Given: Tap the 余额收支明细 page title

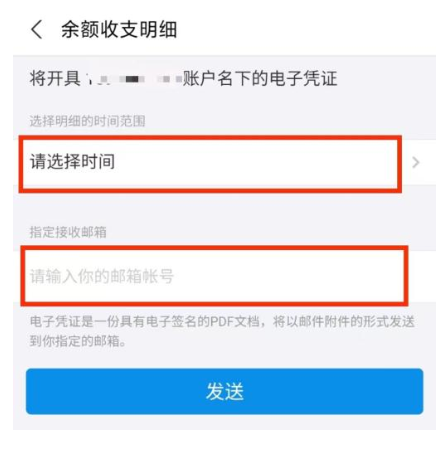Looking at the screenshot, I should coord(119,29).
